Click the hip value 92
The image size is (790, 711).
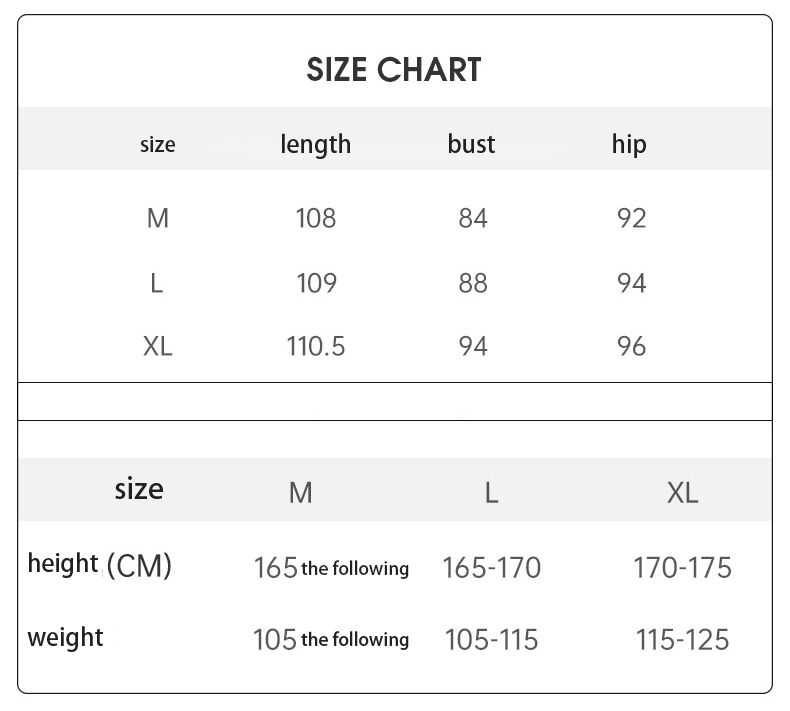click(631, 218)
